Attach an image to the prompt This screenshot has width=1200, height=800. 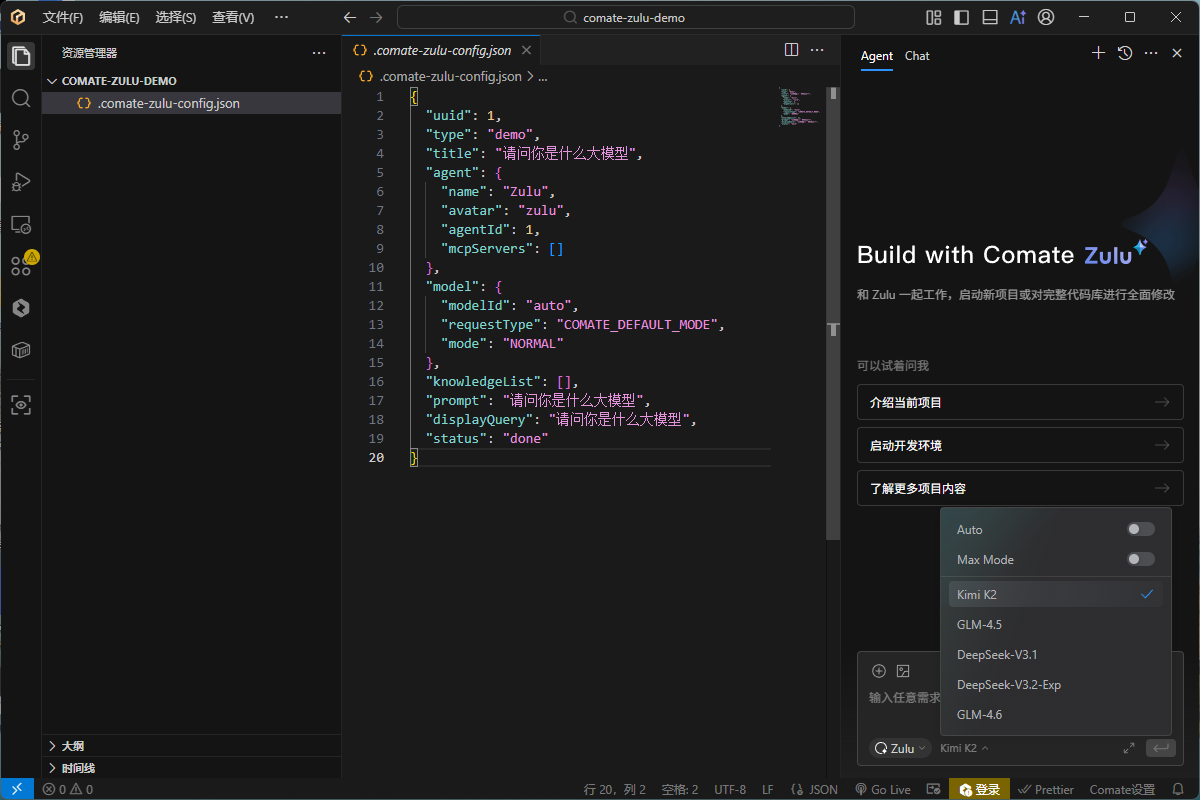click(x=903, y=671)
